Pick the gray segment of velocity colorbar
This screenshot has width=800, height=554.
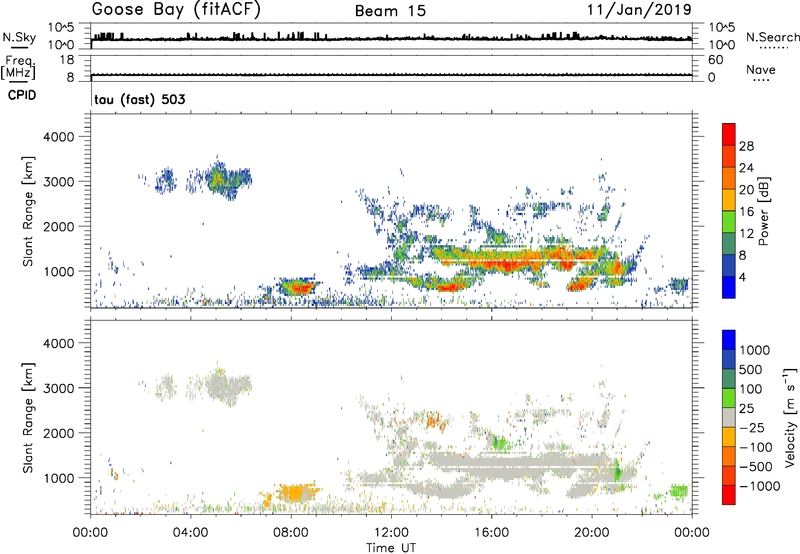coord(729,417)
